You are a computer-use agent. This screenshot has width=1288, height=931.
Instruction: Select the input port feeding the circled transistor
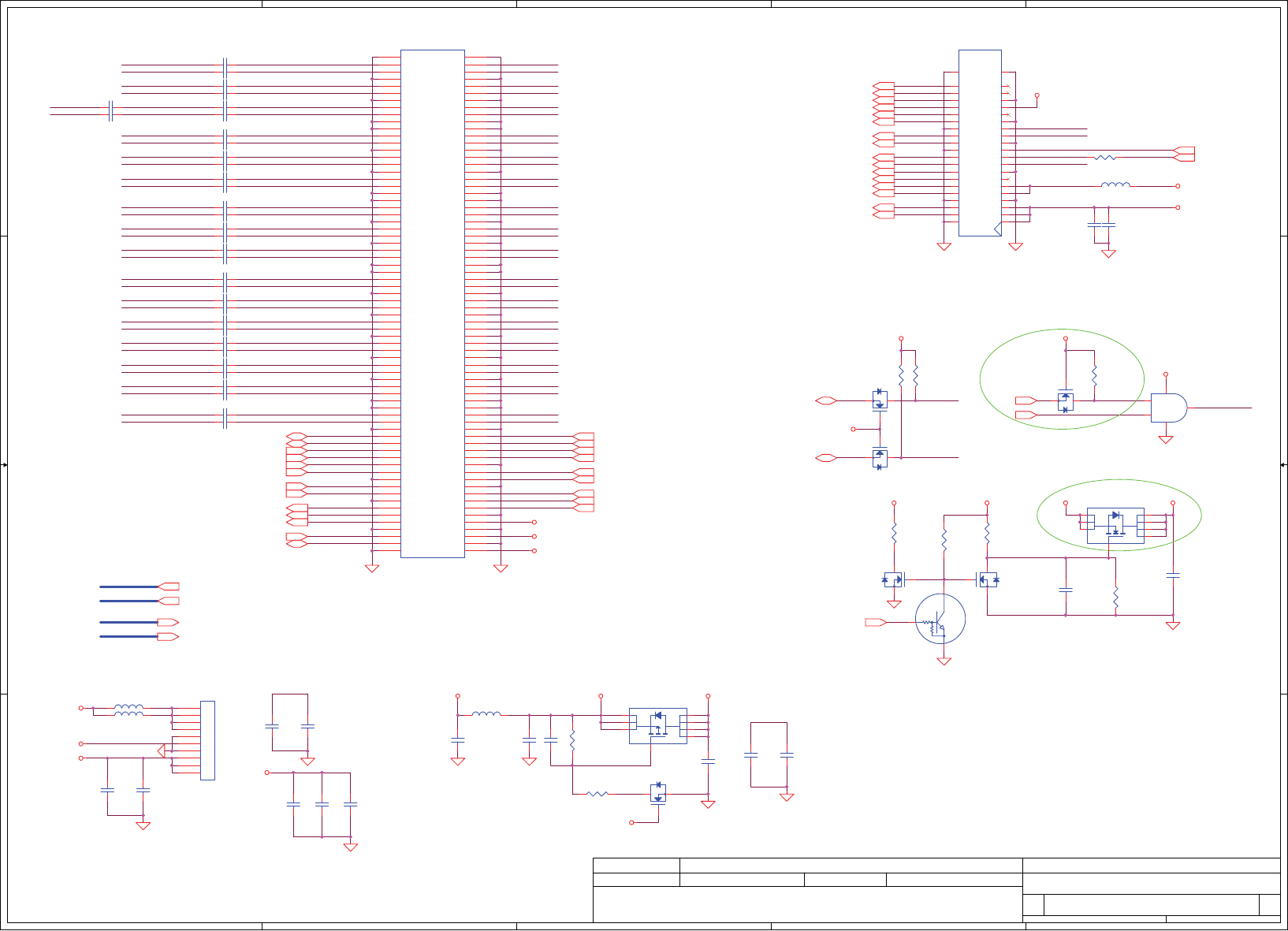[876, 623]
